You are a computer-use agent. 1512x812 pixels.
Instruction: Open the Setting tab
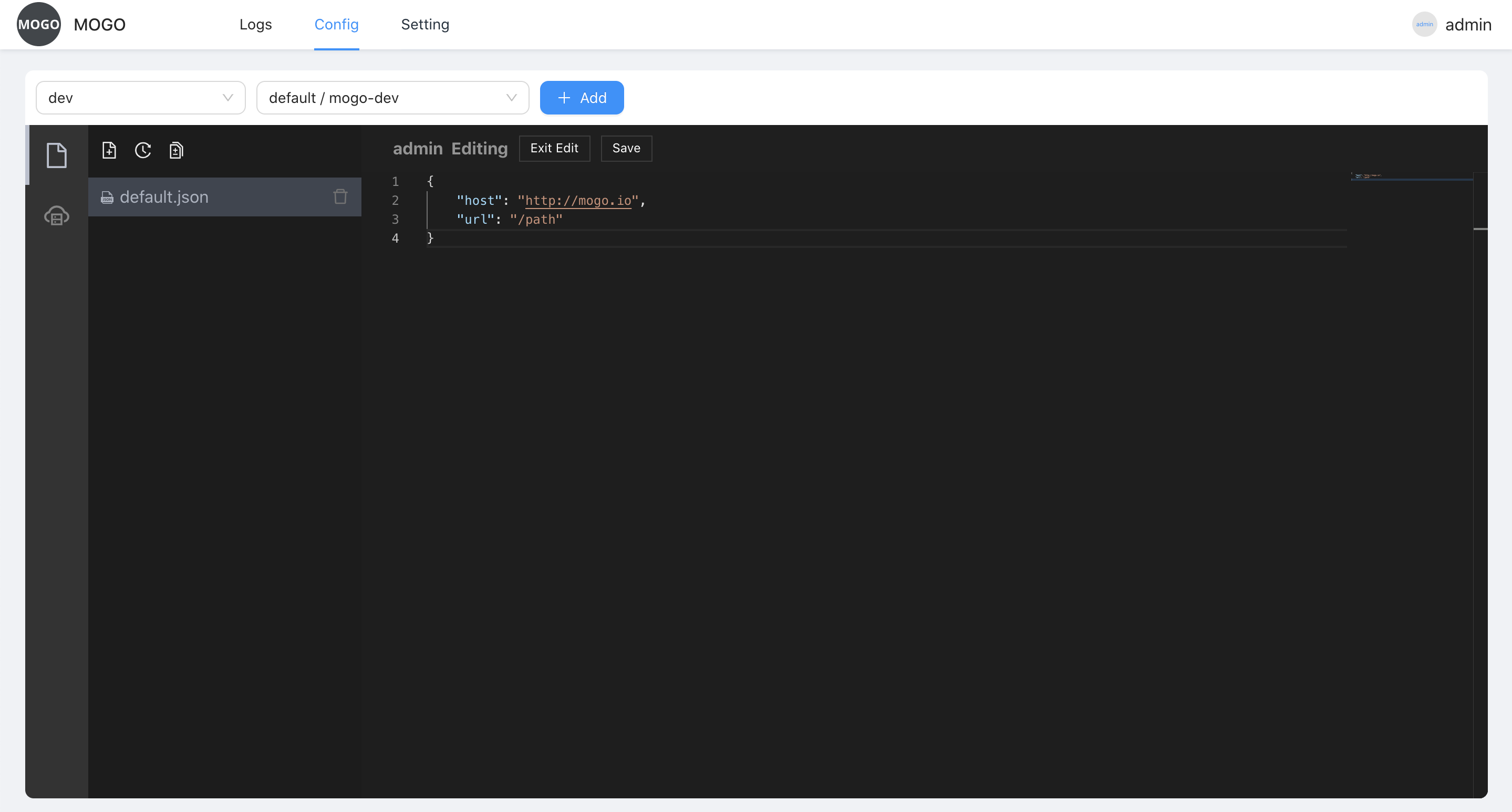tap(424, 24)
